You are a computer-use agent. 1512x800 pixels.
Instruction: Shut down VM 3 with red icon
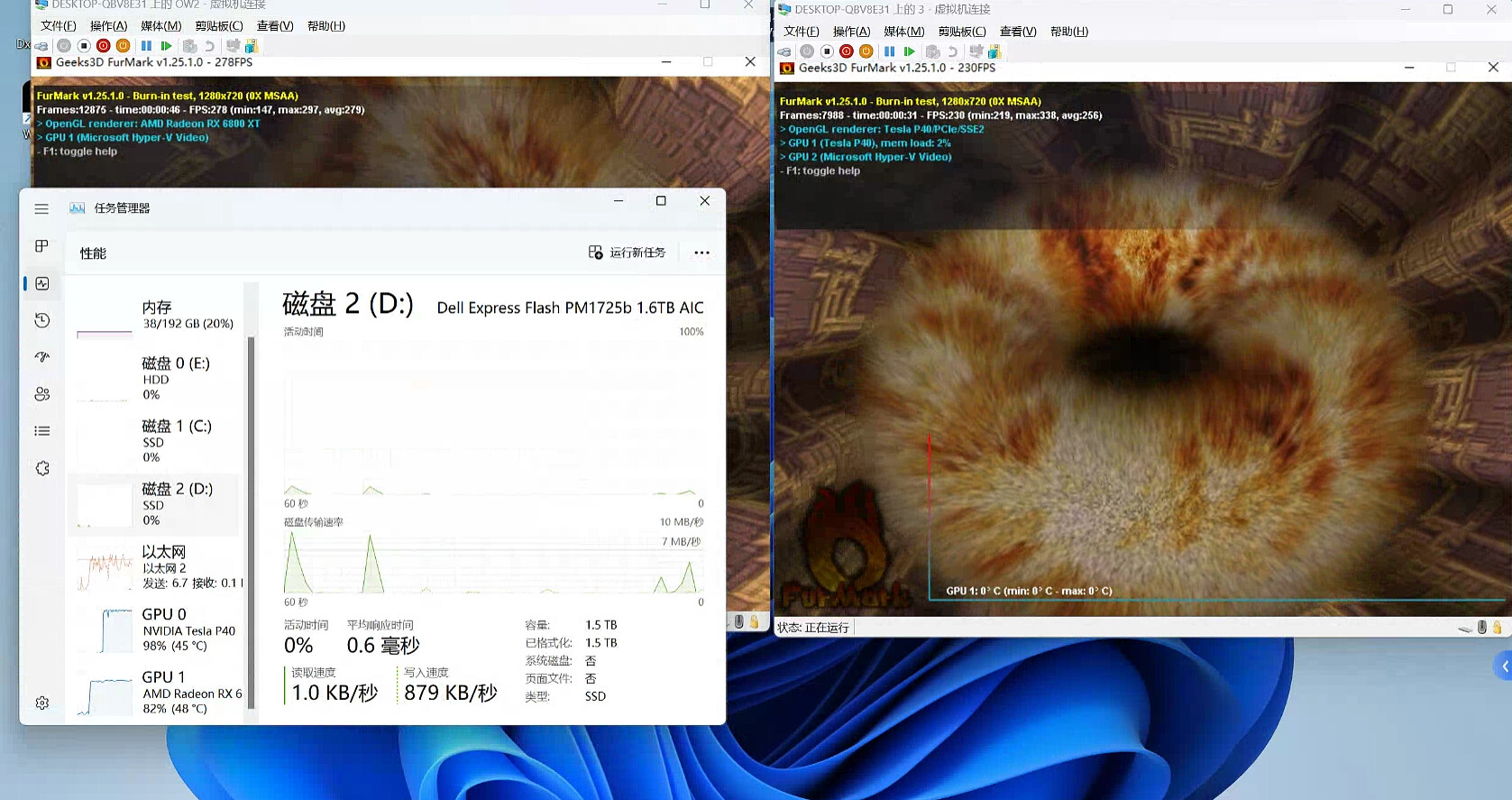pyautogui.click(x=847, y=51)
